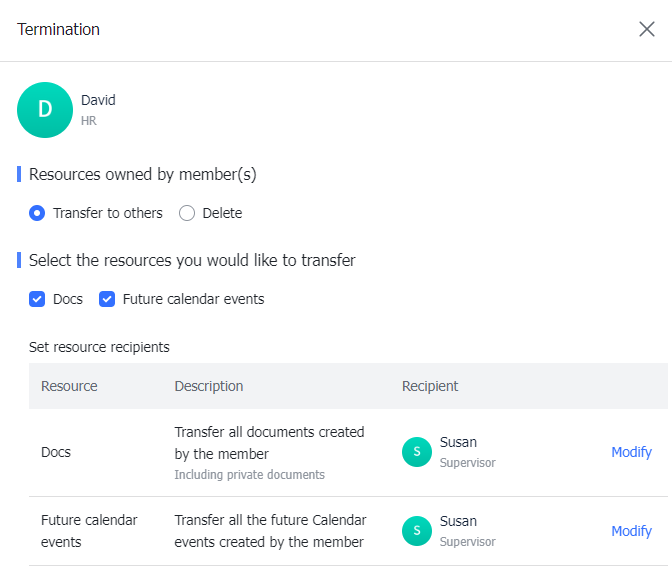Click Susan's avatar in the Docs row
672x576 pixels.
pos(417,452)
